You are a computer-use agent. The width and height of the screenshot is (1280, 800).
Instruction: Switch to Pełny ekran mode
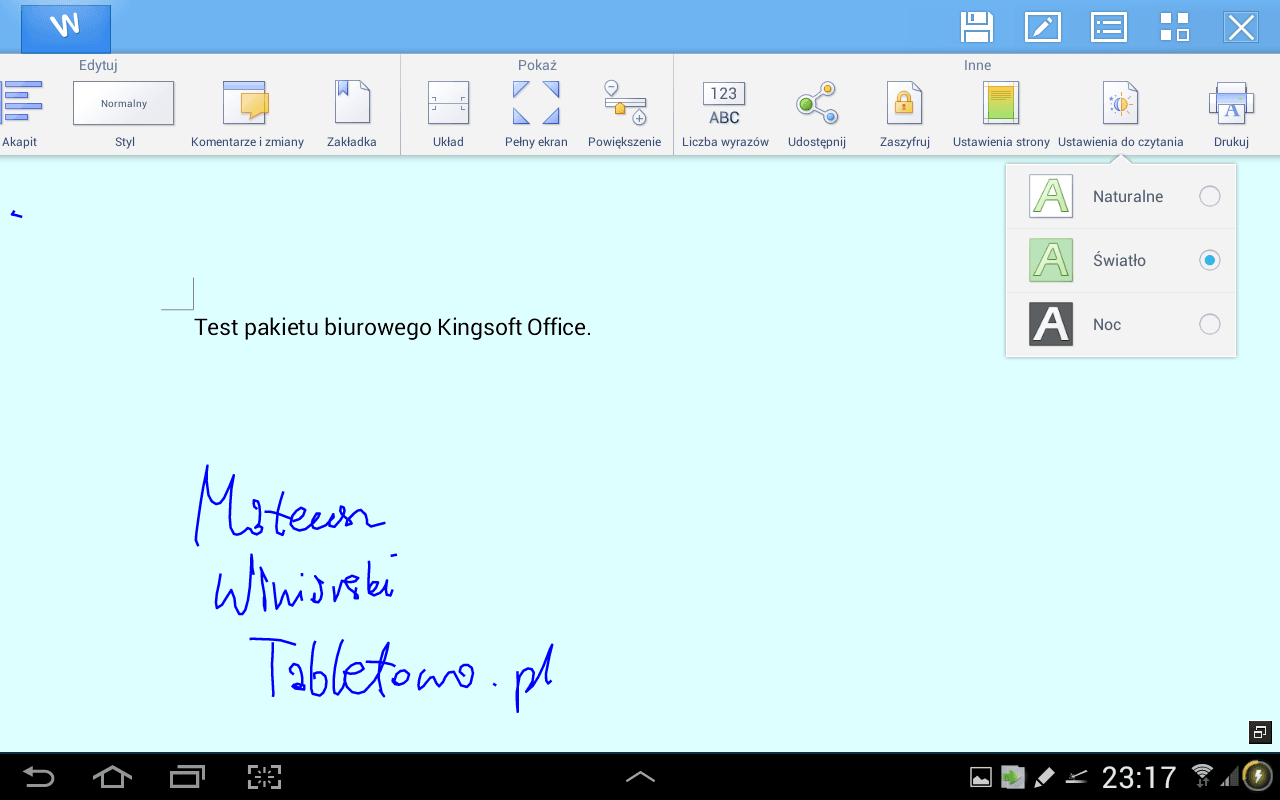pyautogui.click(x=536, y=114)
